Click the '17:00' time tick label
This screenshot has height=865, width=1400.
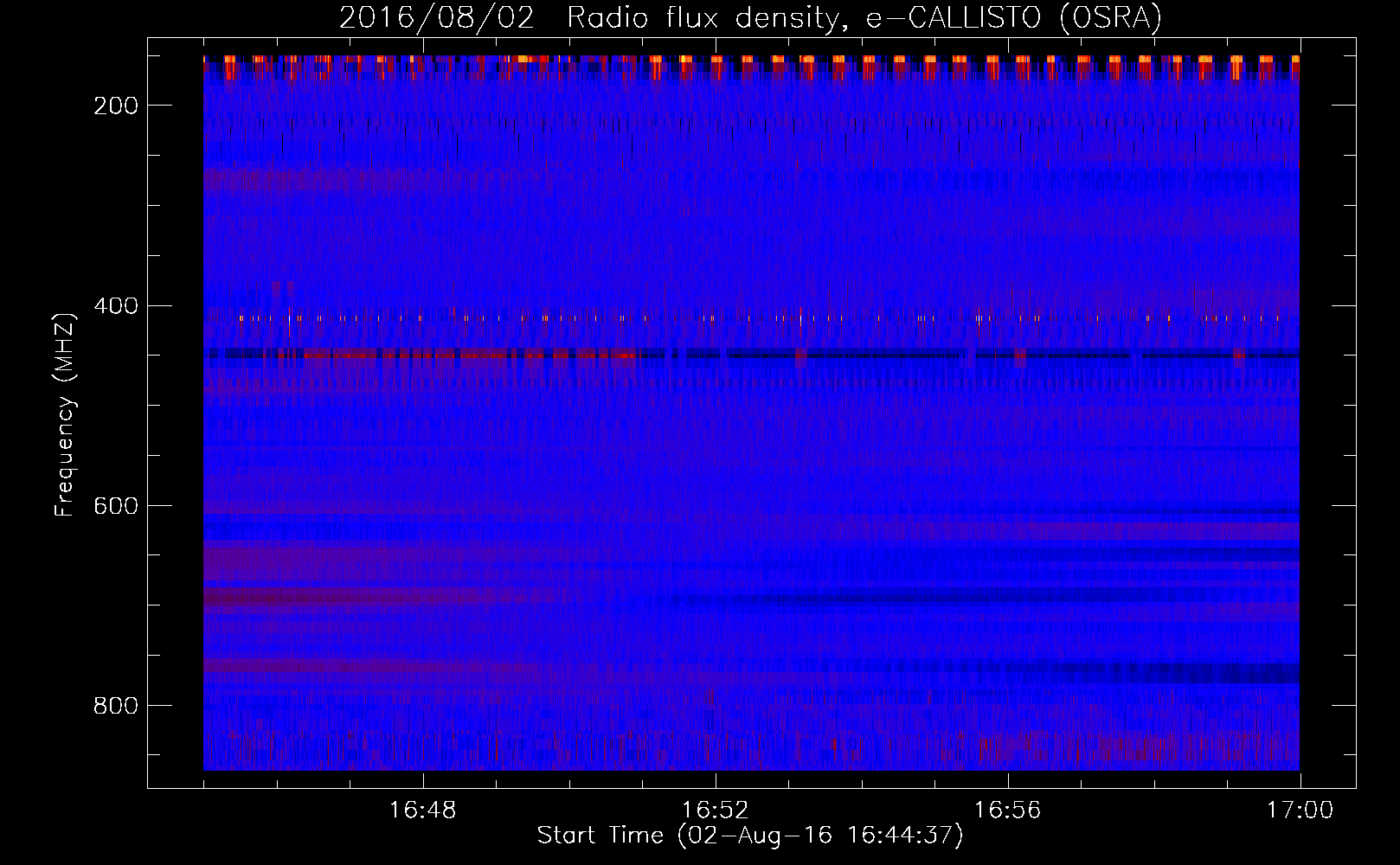[x=1300, y=811]
